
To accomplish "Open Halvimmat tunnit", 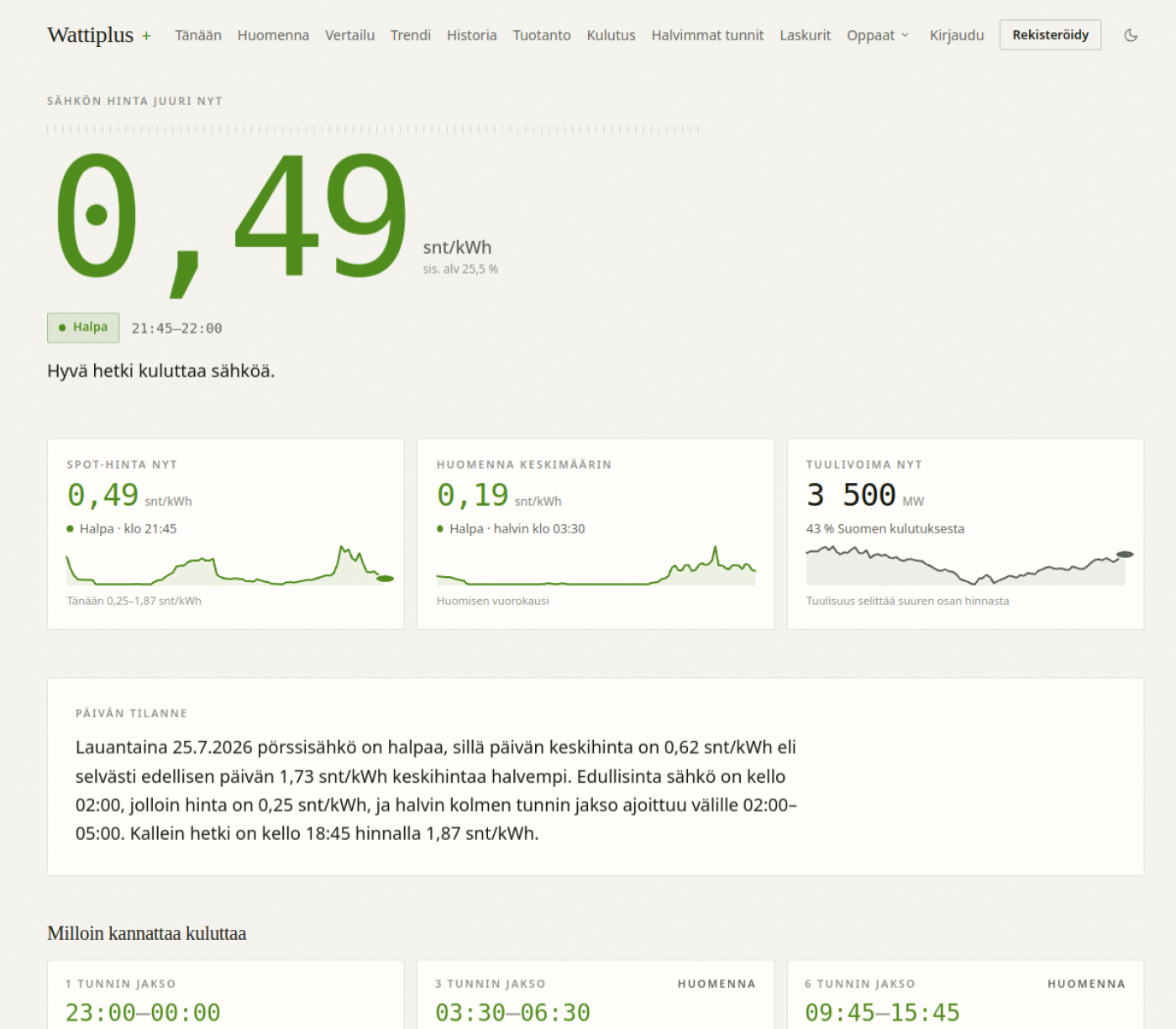I will click(707, 35).
